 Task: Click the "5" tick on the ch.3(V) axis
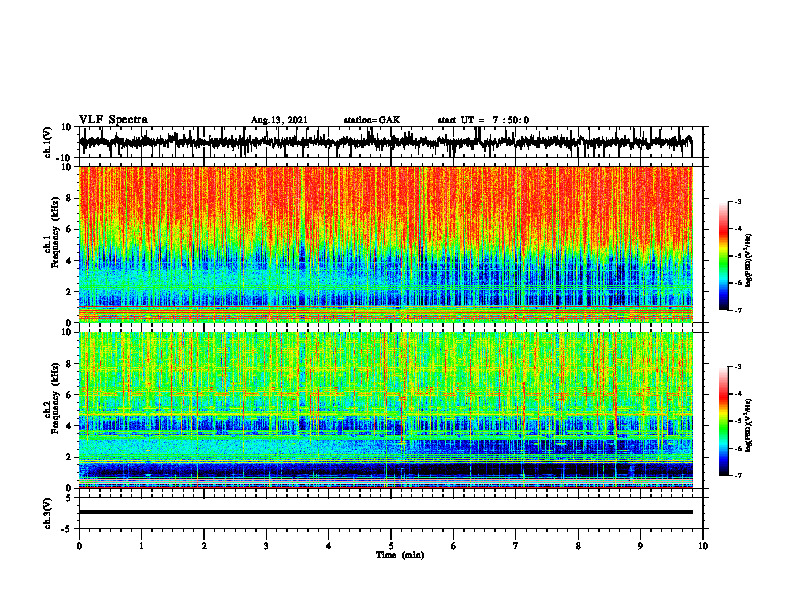click(x=70, y=497)
